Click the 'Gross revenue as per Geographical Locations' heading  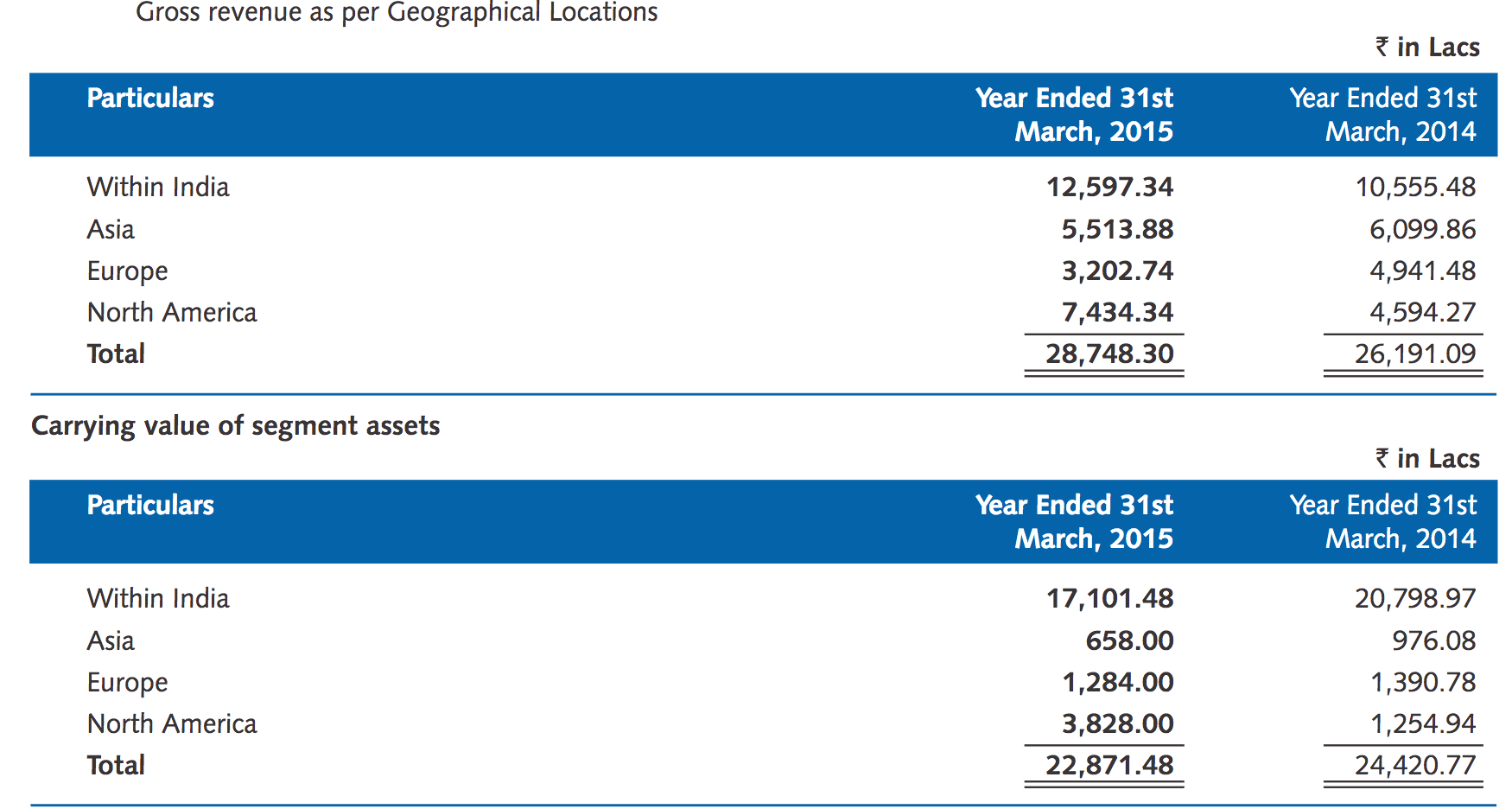(x=397, y=12)
